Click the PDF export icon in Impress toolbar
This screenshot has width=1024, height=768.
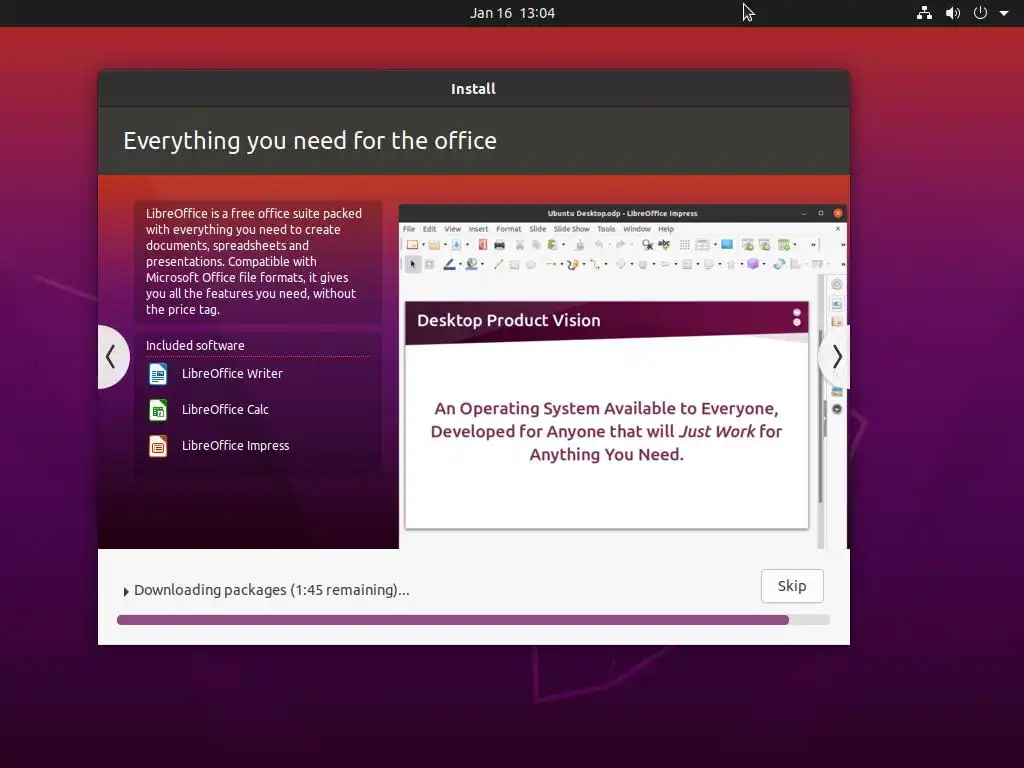pos(483,245)
